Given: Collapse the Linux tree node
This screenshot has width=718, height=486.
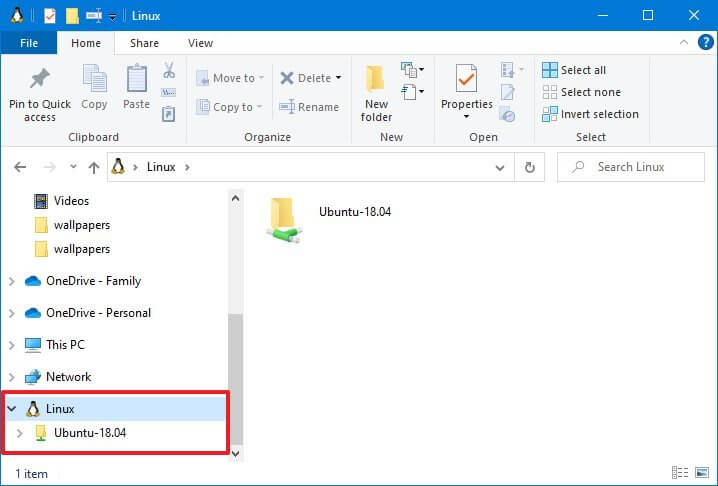Looking at the screenshot, I should pyautogui.click(x=12, y=409).
